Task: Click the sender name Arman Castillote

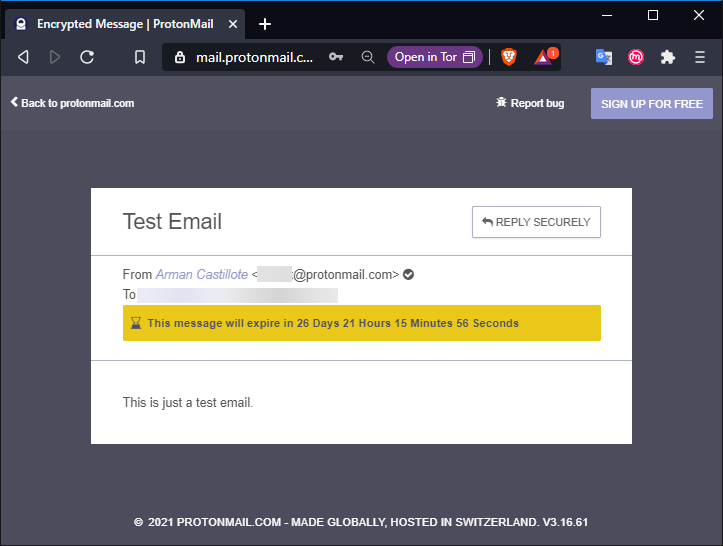Action: pyautogui.click(x=201, y=274)
